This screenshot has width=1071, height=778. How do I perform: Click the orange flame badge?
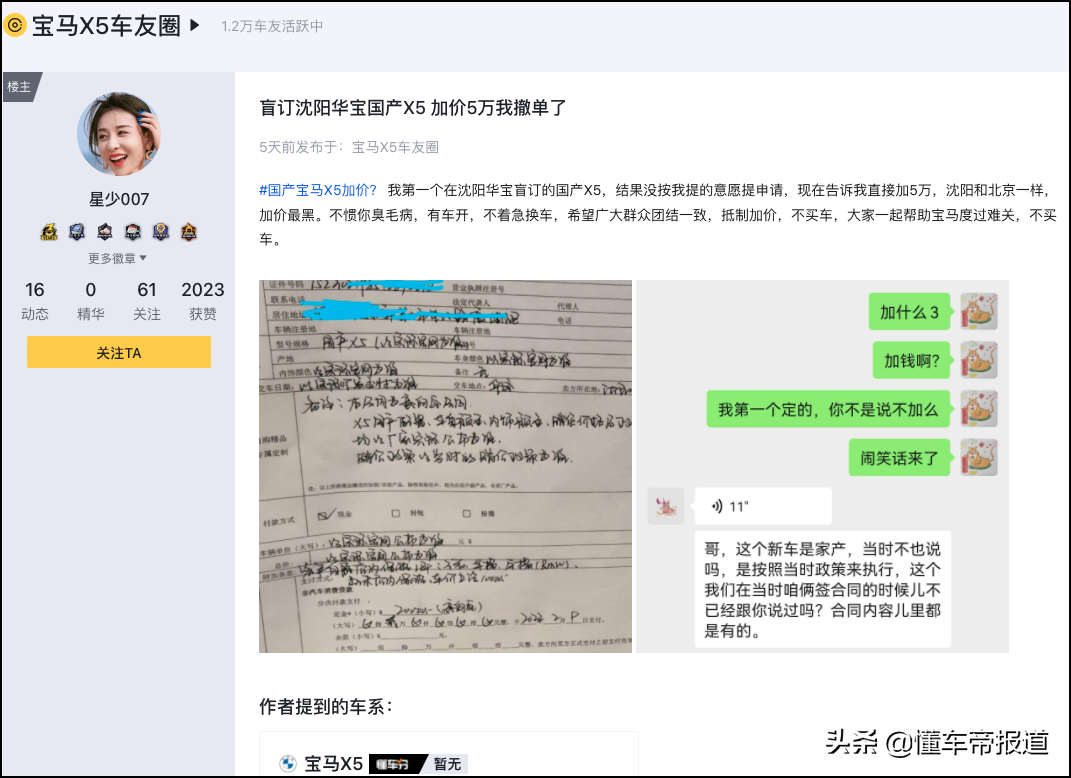click(x=189, y=232)
